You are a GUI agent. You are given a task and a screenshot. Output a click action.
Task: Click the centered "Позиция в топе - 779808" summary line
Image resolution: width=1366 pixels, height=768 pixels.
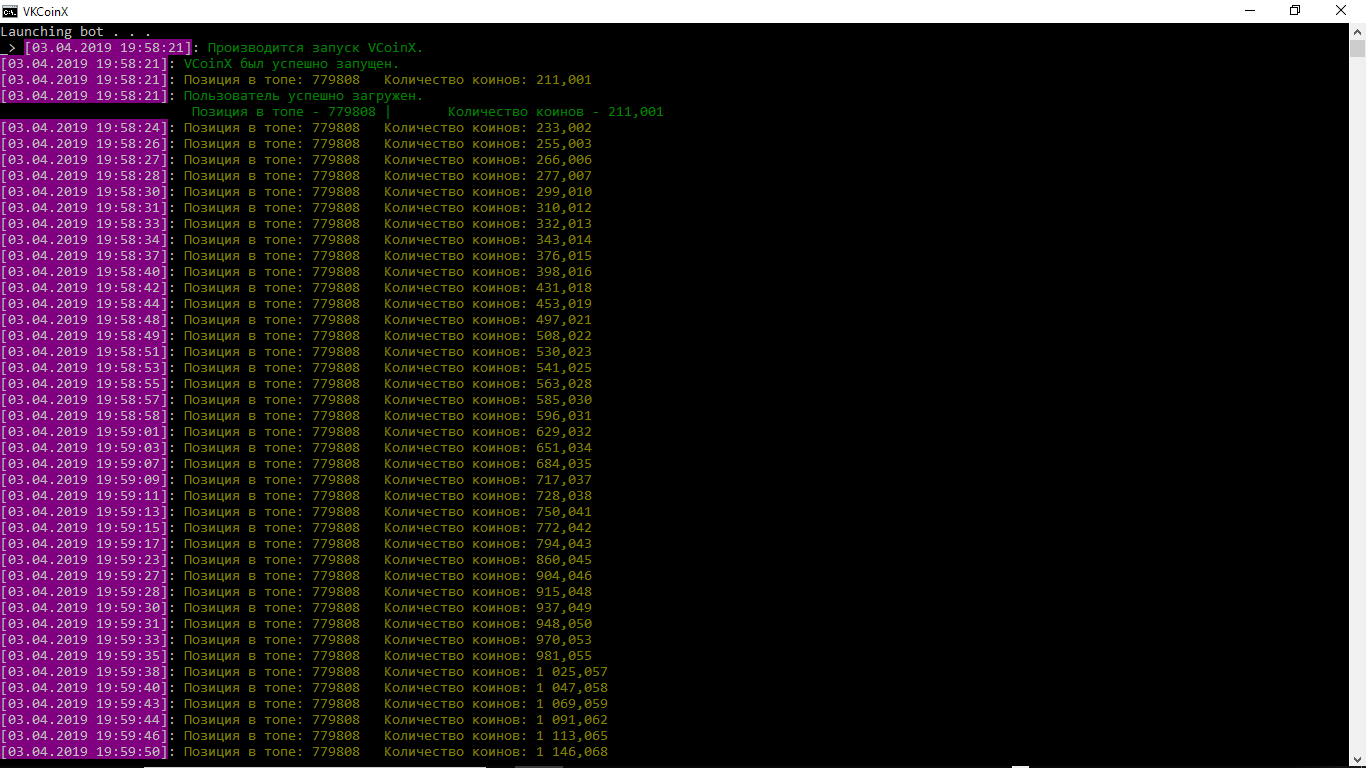point(284,112)
